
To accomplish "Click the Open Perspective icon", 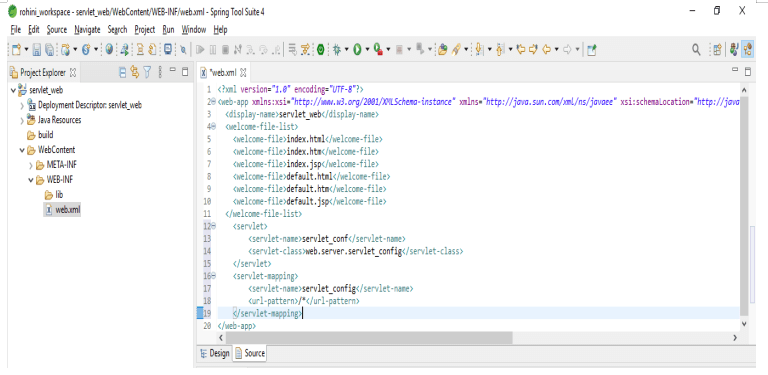I will tap(717, 49).
